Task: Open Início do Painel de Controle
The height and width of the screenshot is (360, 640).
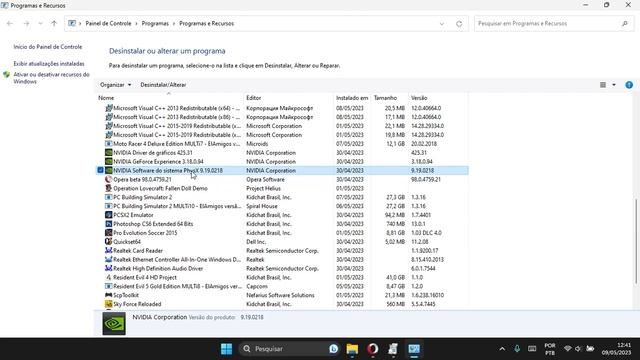Action: [48, 47]
